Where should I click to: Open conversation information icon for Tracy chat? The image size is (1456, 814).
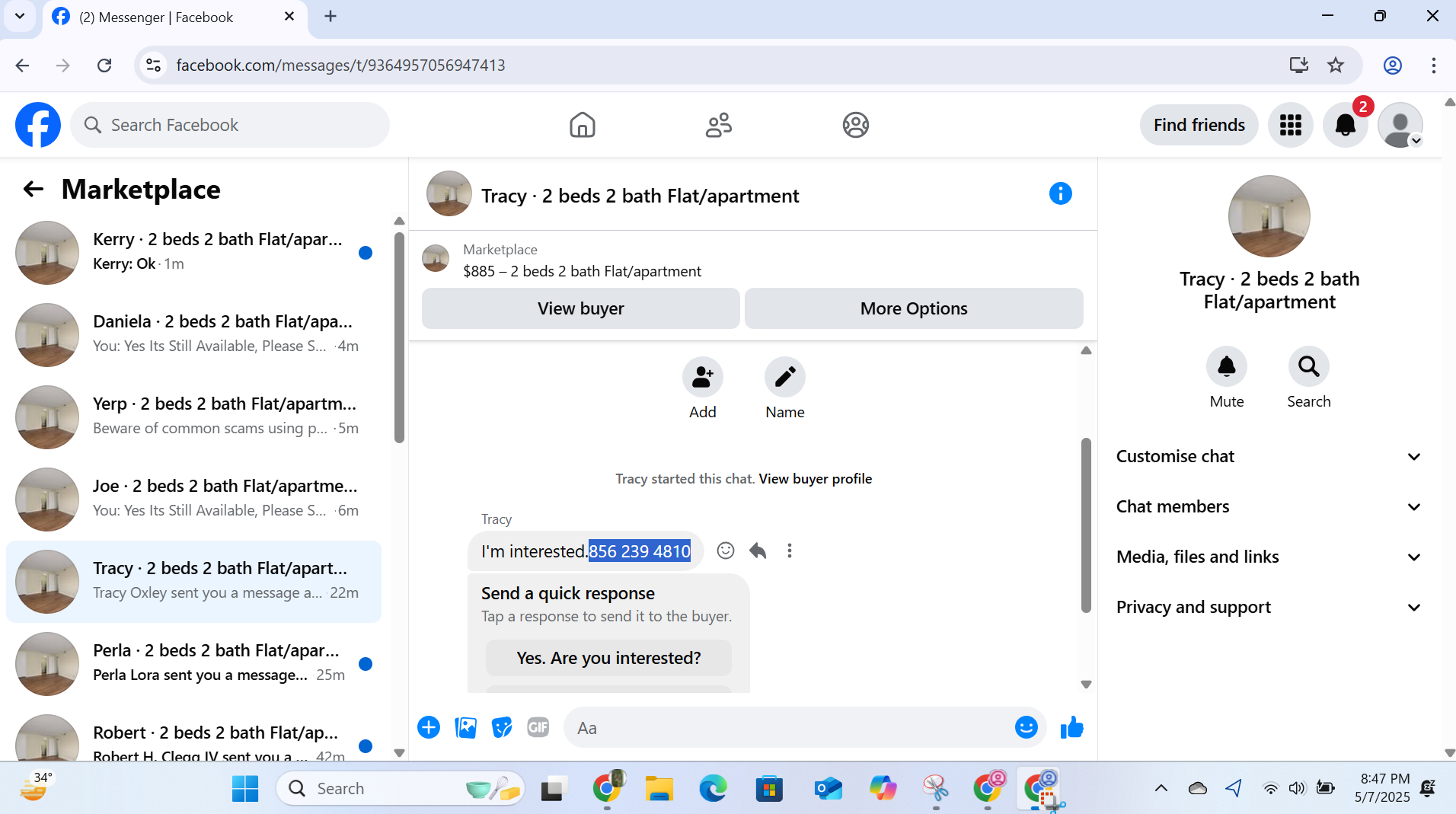[x=1060, y=193]
